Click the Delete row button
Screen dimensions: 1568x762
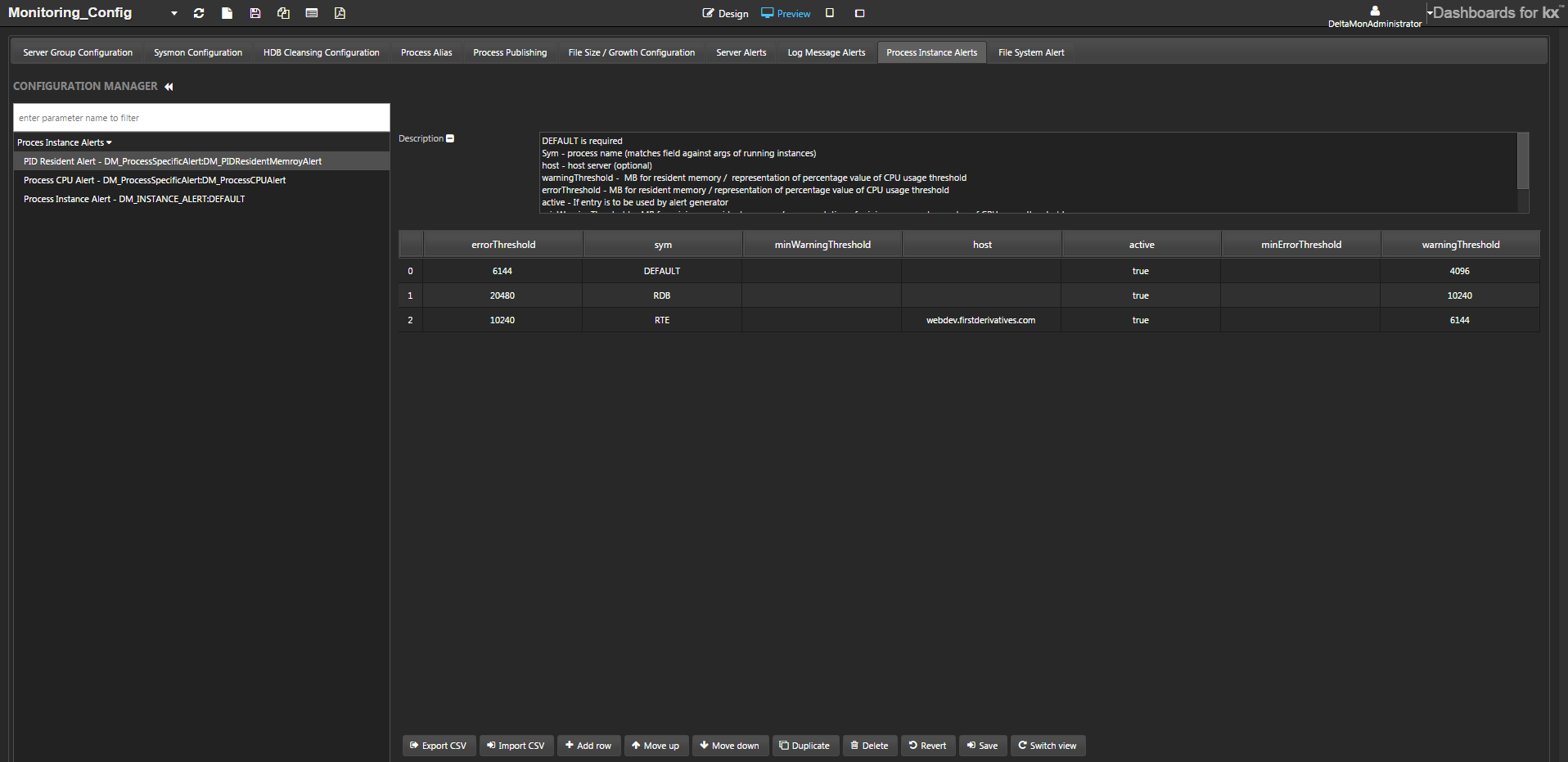click(870, 746)
